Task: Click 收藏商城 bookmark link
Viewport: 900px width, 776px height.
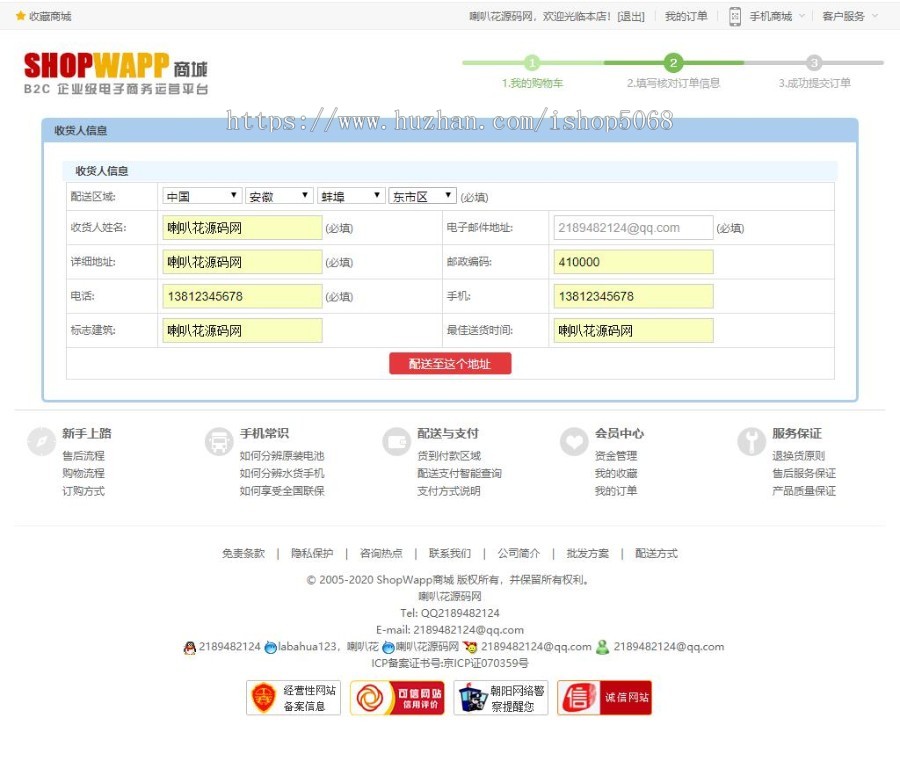Action: [x=50, y=17]
